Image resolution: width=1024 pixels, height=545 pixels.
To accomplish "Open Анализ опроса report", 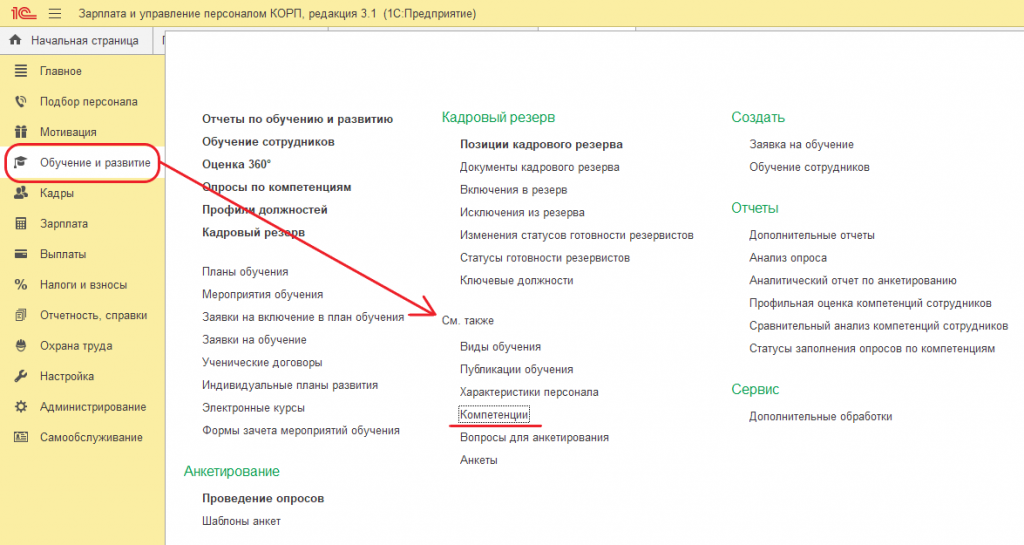I will (788, 258).
